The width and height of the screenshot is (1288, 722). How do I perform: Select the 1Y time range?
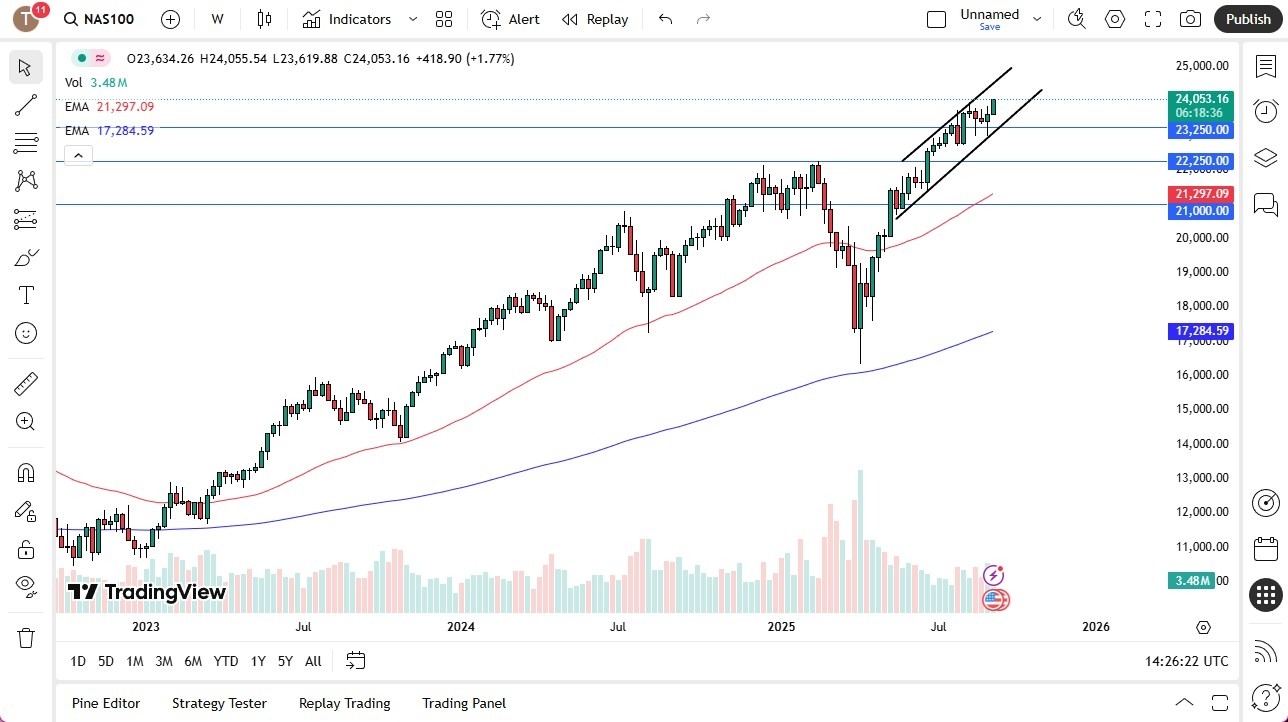tap(258, 661)
